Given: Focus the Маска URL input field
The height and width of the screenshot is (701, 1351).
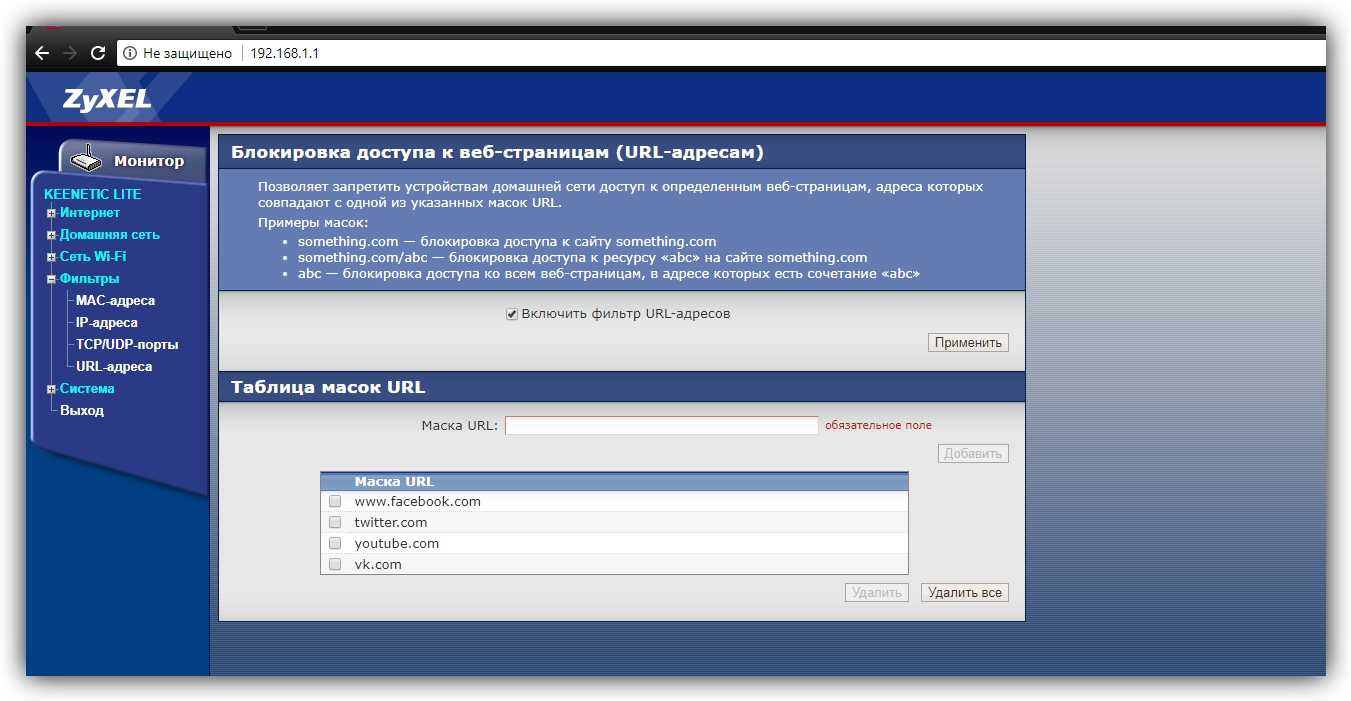Looking at the screenshot, I should 661,426.
